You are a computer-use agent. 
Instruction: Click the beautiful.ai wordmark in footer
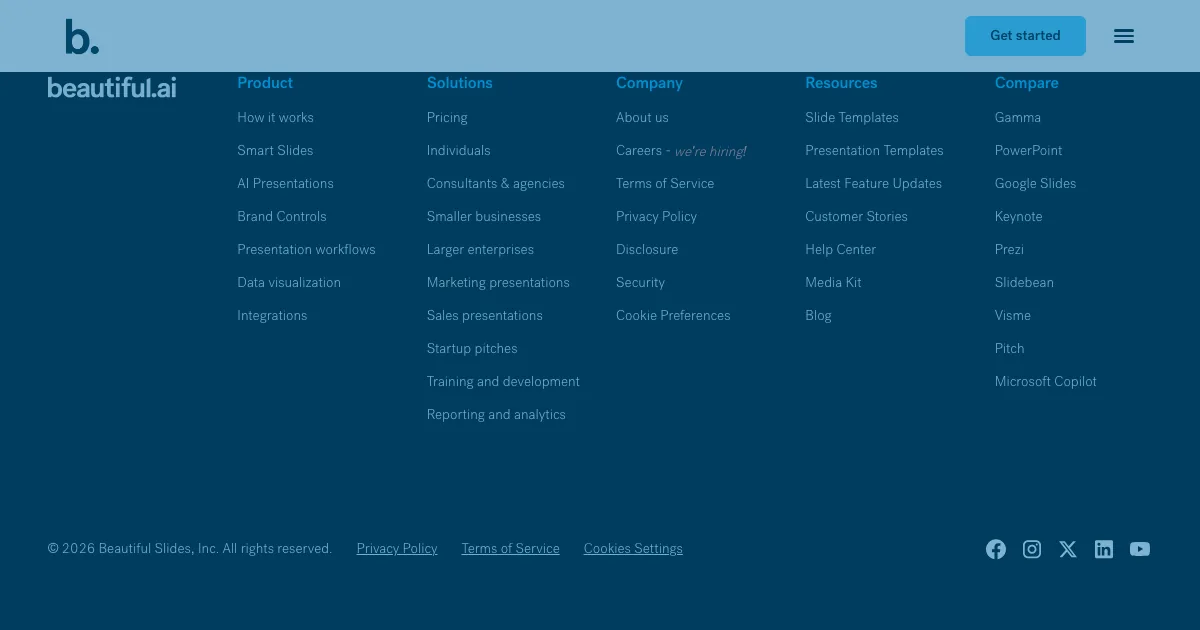click(111, 87)
